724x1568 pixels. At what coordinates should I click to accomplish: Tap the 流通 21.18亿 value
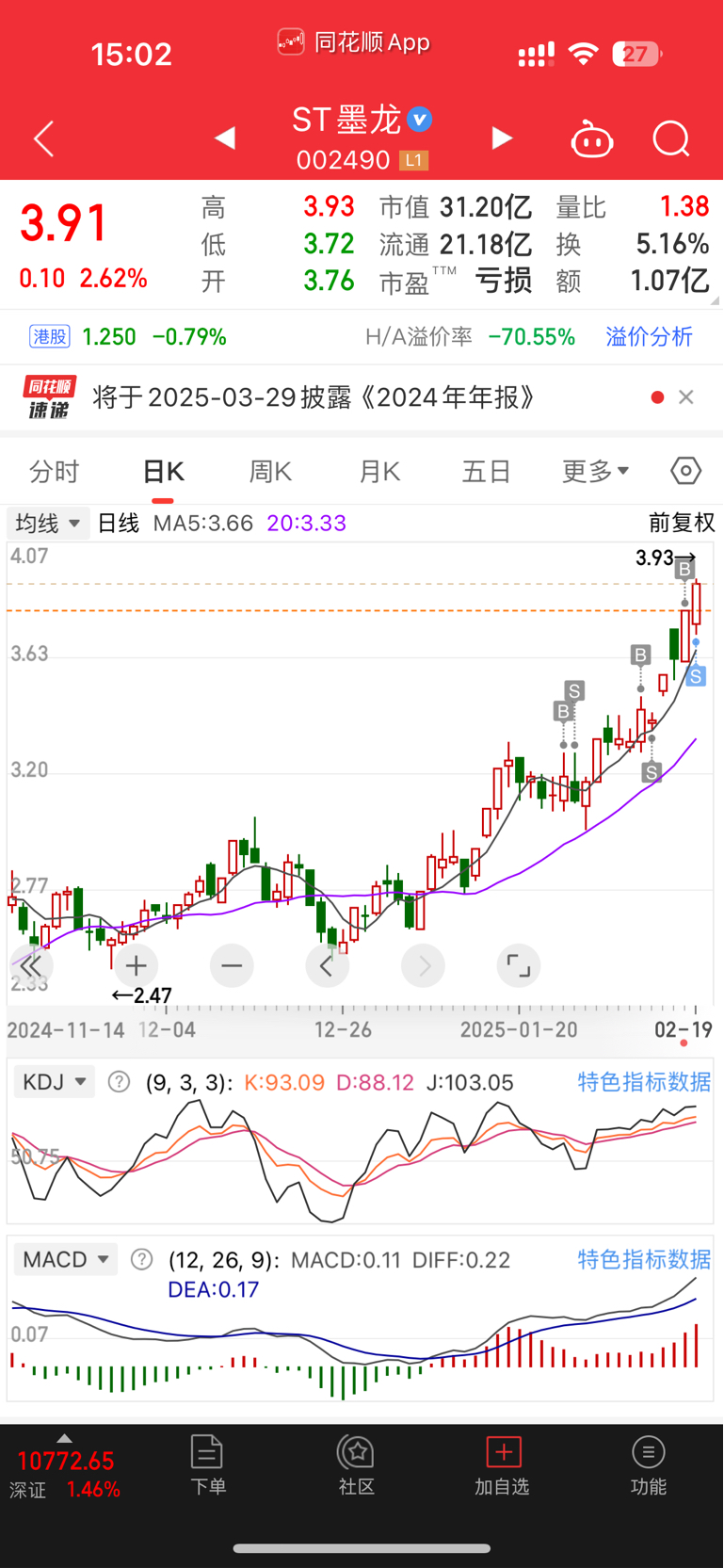tap(486, 244)
